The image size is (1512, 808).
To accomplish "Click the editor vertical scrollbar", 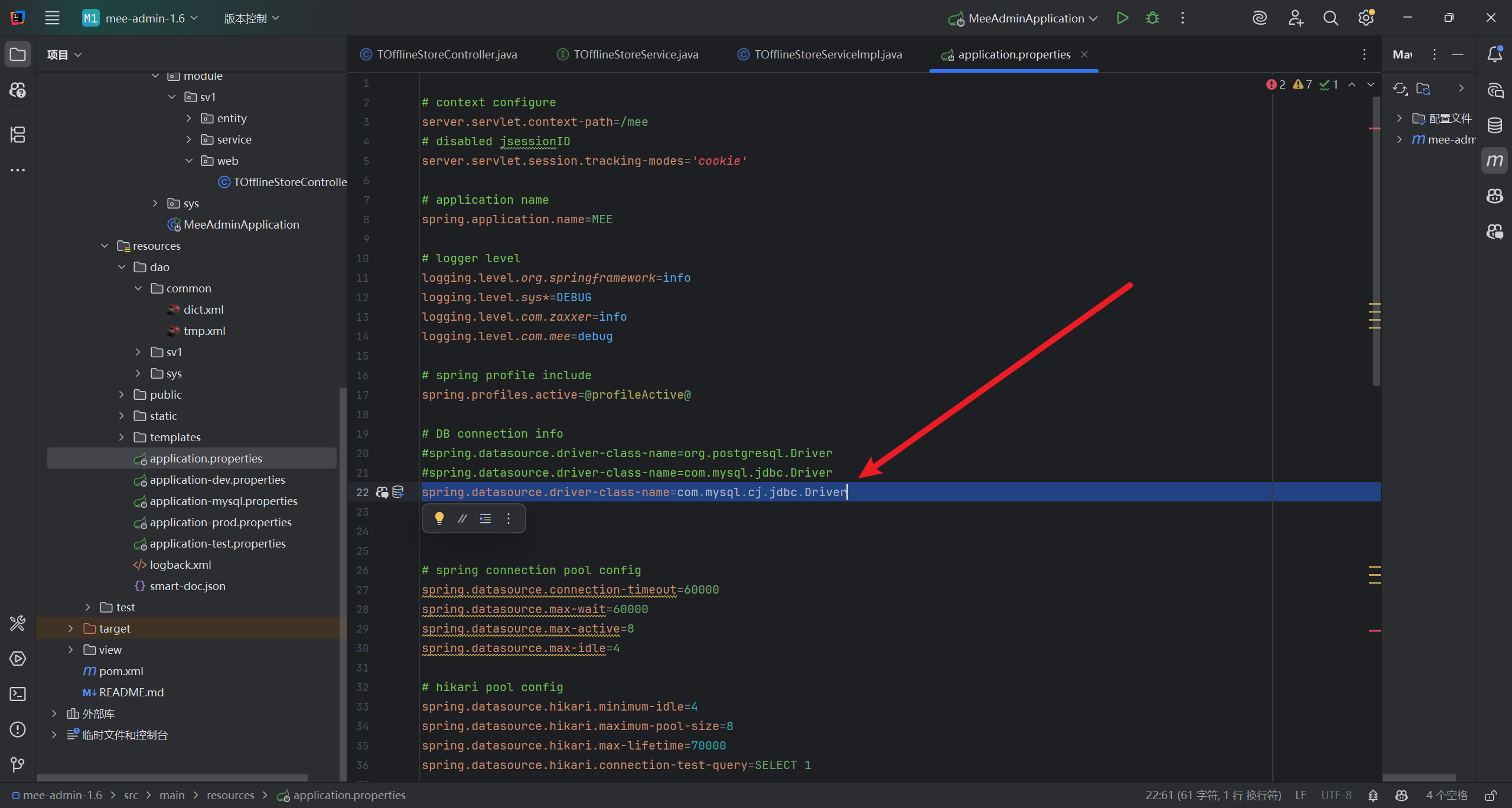I will pyautogui.click(x=1377, y=242).
